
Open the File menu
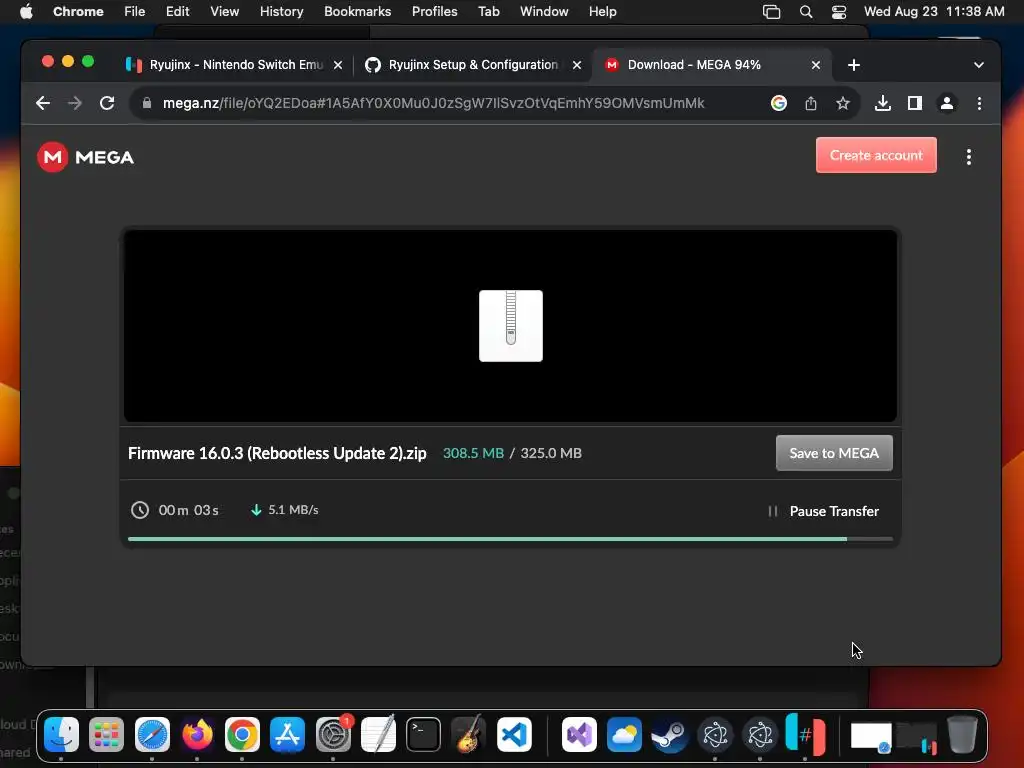(x=135, y=12)
